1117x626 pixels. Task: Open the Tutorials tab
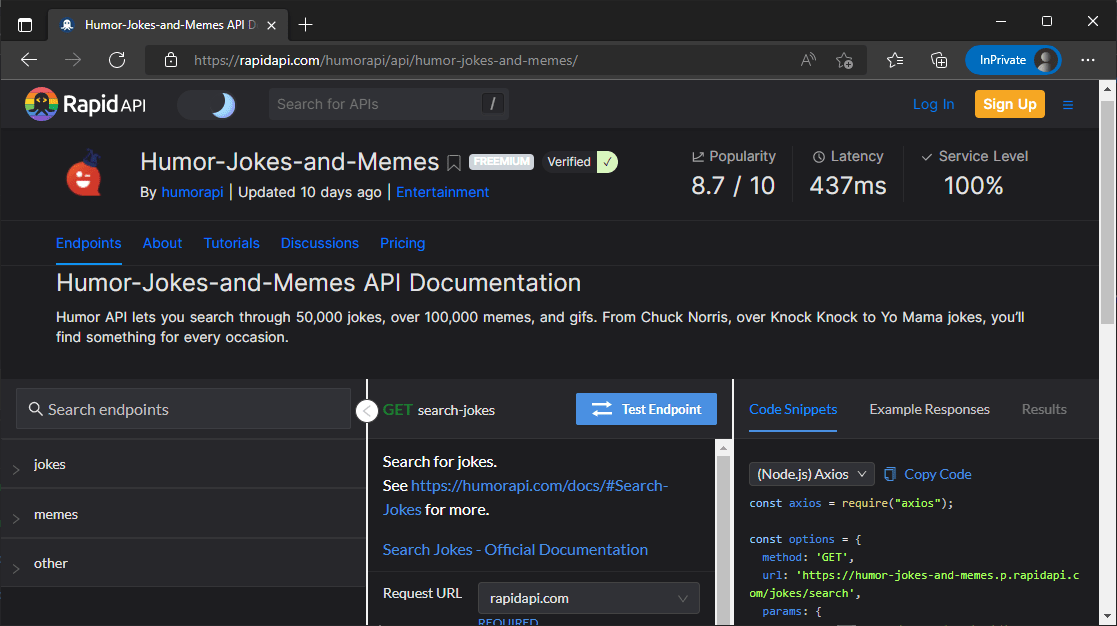232,244
